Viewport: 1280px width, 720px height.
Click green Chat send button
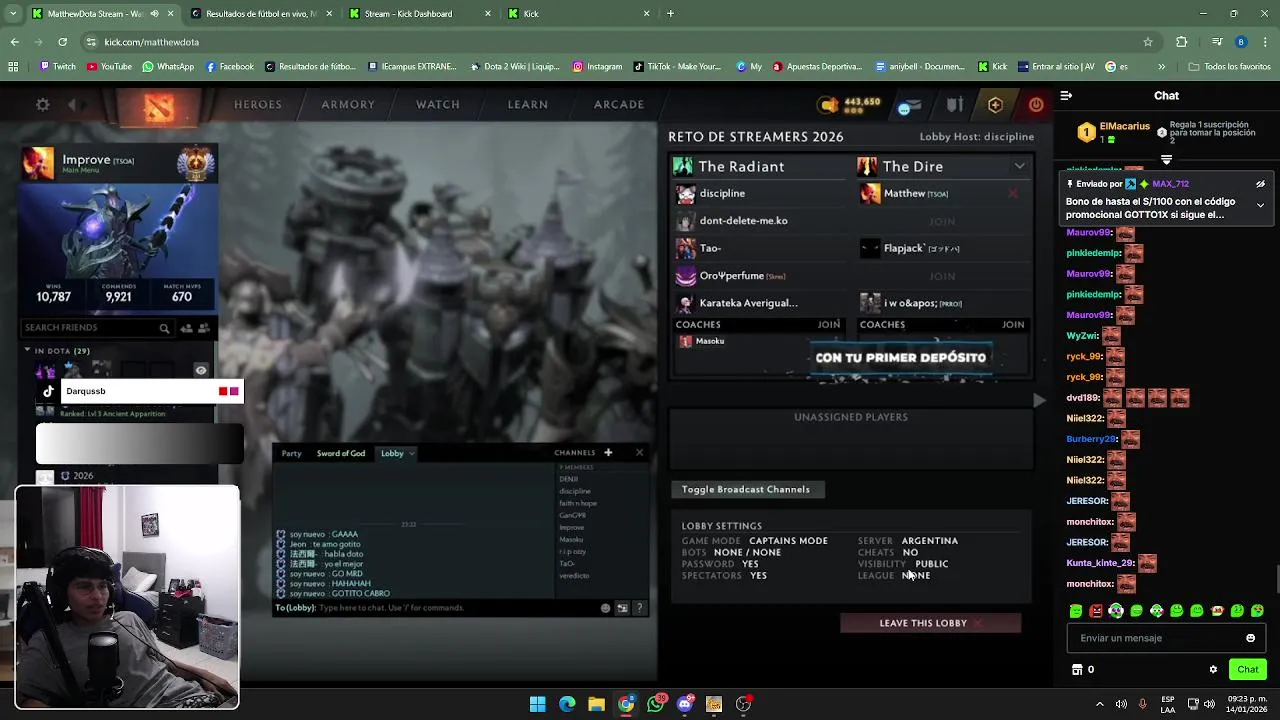coord(1248,669)
